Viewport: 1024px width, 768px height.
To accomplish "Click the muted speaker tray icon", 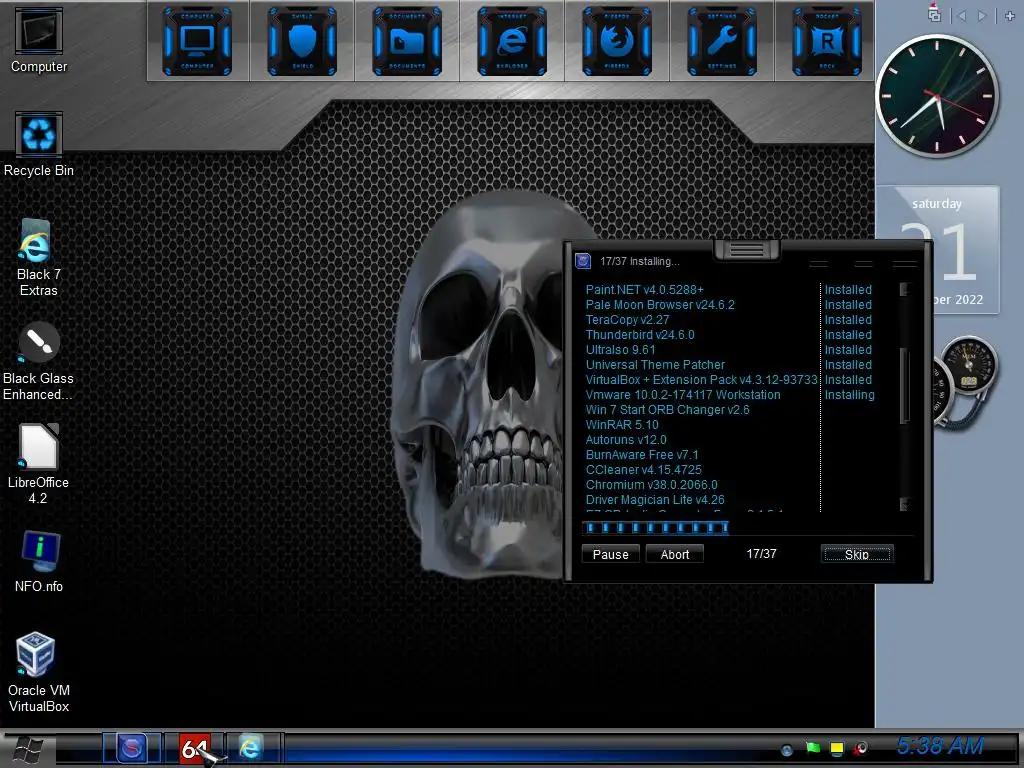I will click(861, 749).
